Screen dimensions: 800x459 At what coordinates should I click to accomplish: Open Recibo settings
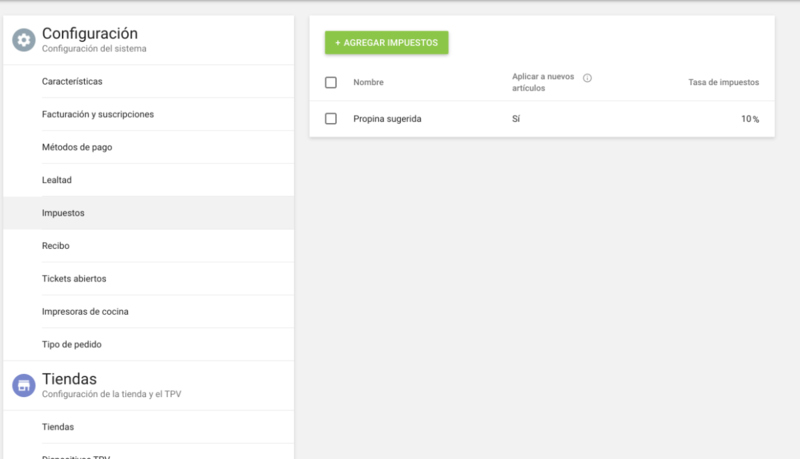click(55, 245)
